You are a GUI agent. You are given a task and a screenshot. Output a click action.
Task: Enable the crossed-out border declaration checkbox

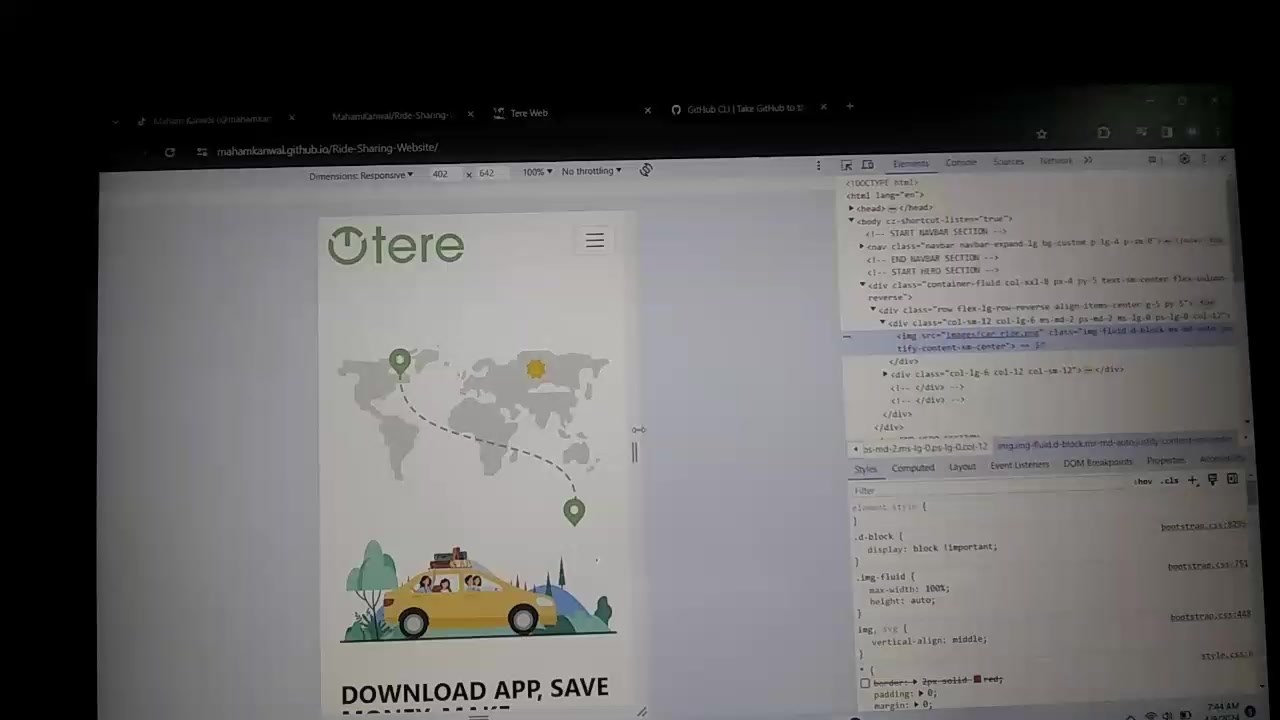(865, 683)
